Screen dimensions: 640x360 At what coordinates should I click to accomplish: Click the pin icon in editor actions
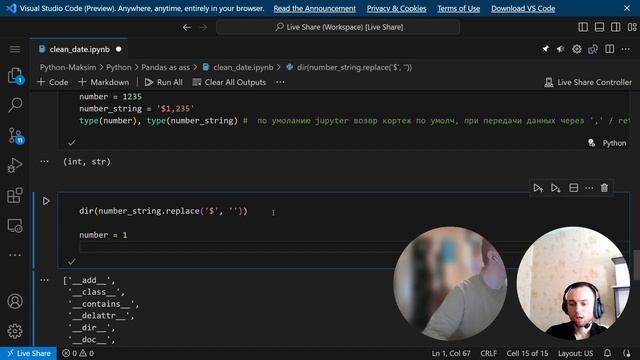[x=545, y=49]
